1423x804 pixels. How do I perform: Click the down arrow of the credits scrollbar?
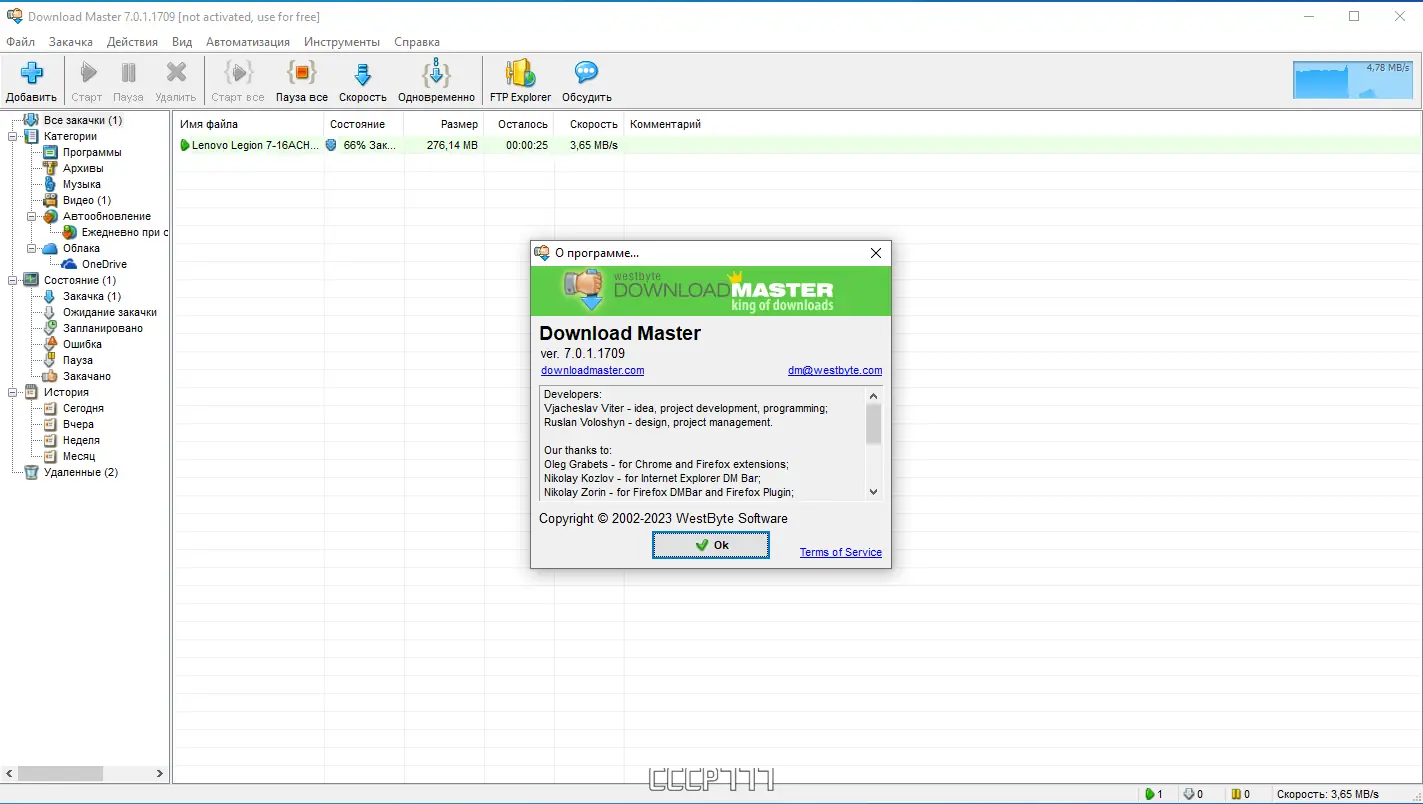pos(874,491)
